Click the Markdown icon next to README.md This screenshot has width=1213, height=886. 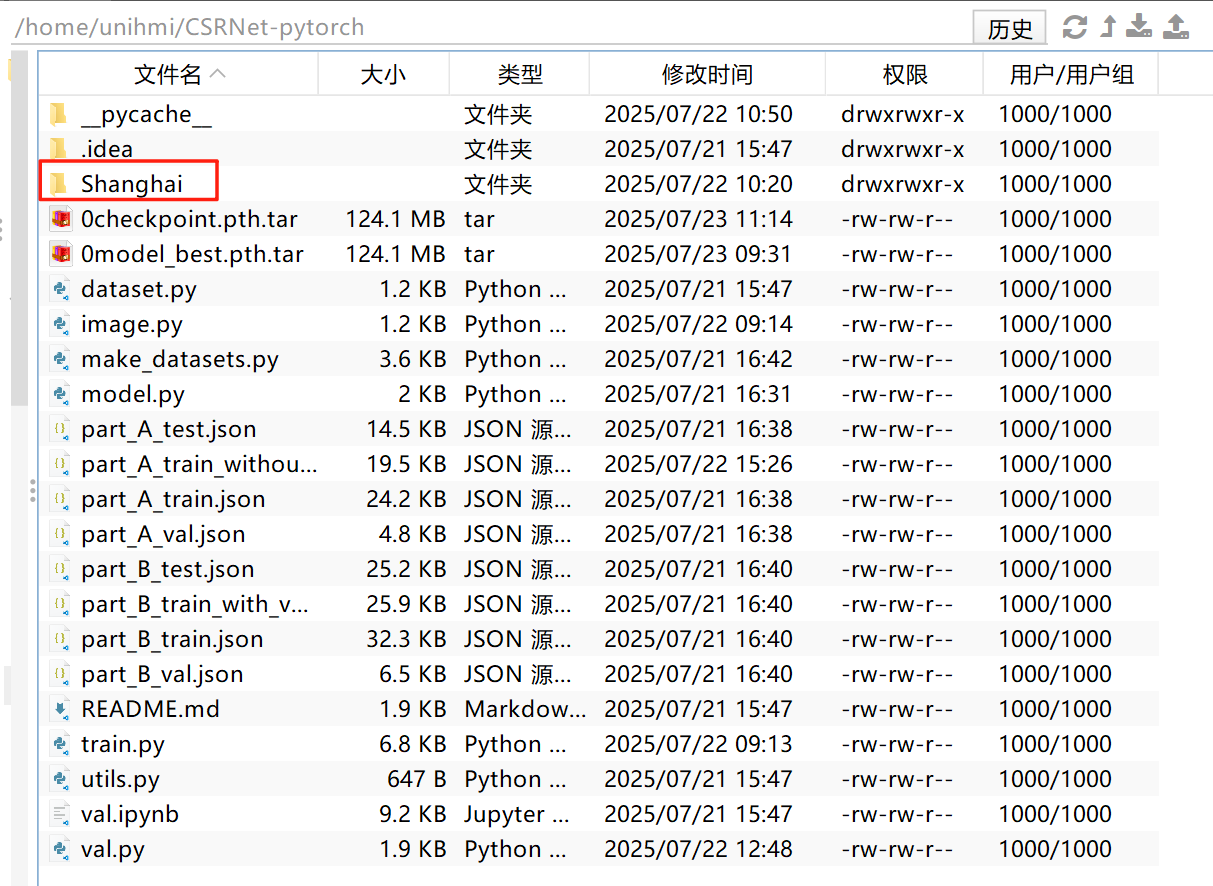(60, 709)
